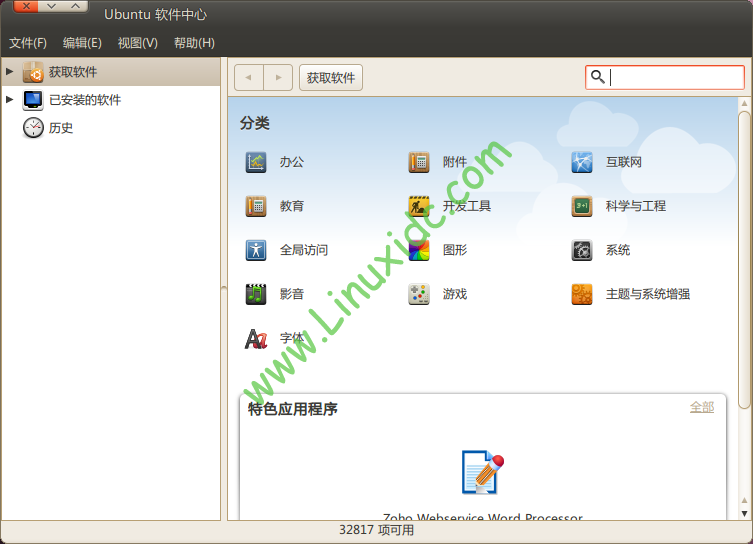Open the 帮助(H) menu
Viewport: 753px width, 544px height.
click(194, 43)
